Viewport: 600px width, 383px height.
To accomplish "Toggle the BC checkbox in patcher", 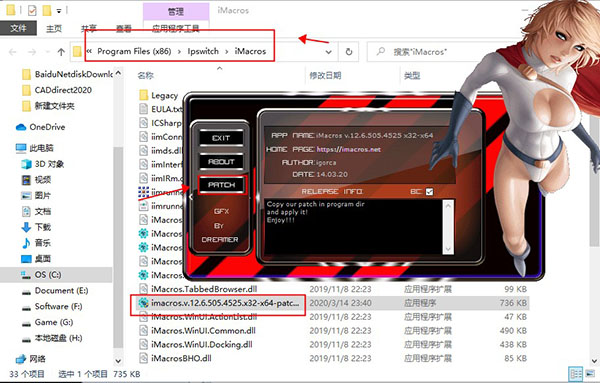I will tap(429, 192).
